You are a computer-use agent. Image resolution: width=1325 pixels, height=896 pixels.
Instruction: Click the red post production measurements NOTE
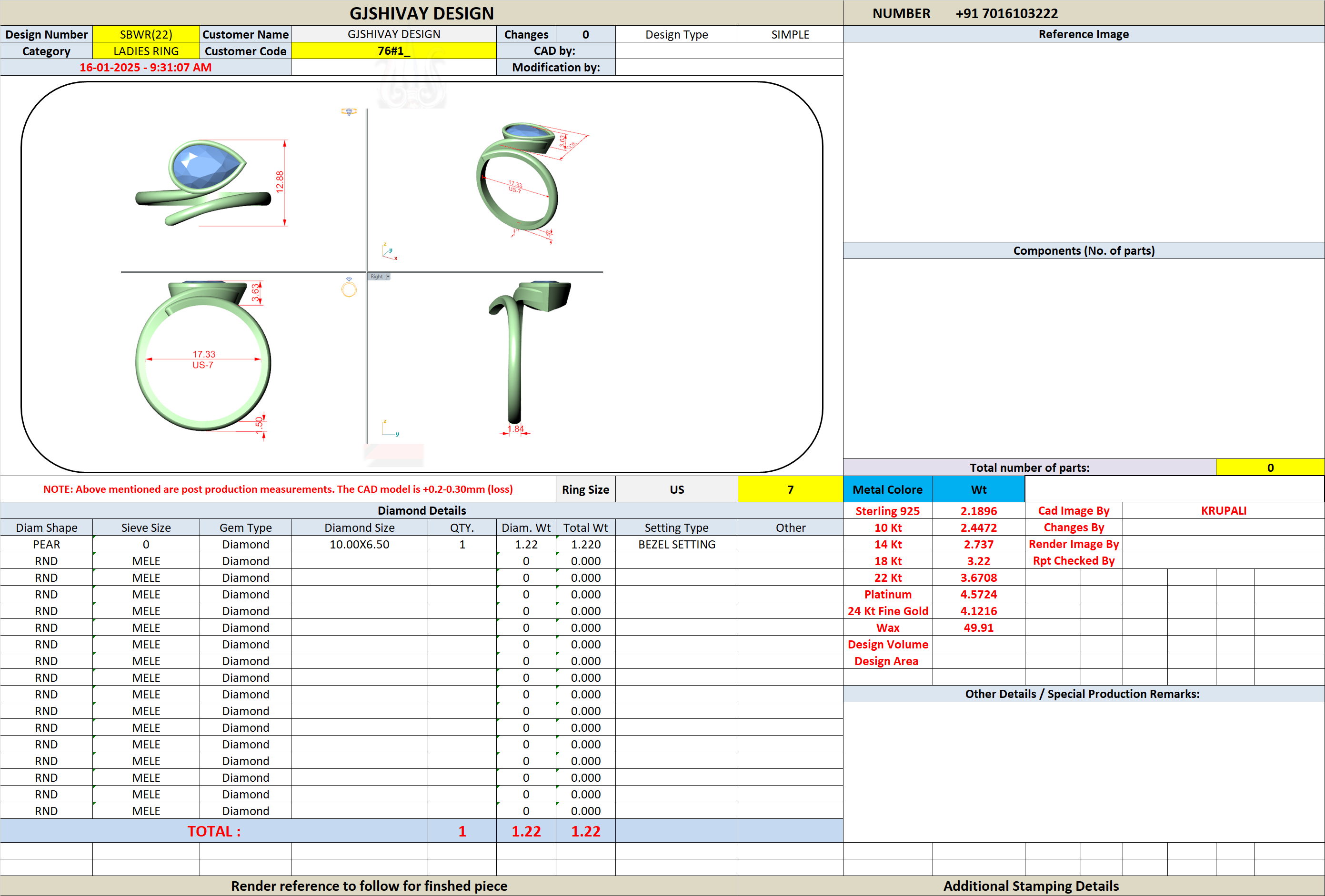278,489
